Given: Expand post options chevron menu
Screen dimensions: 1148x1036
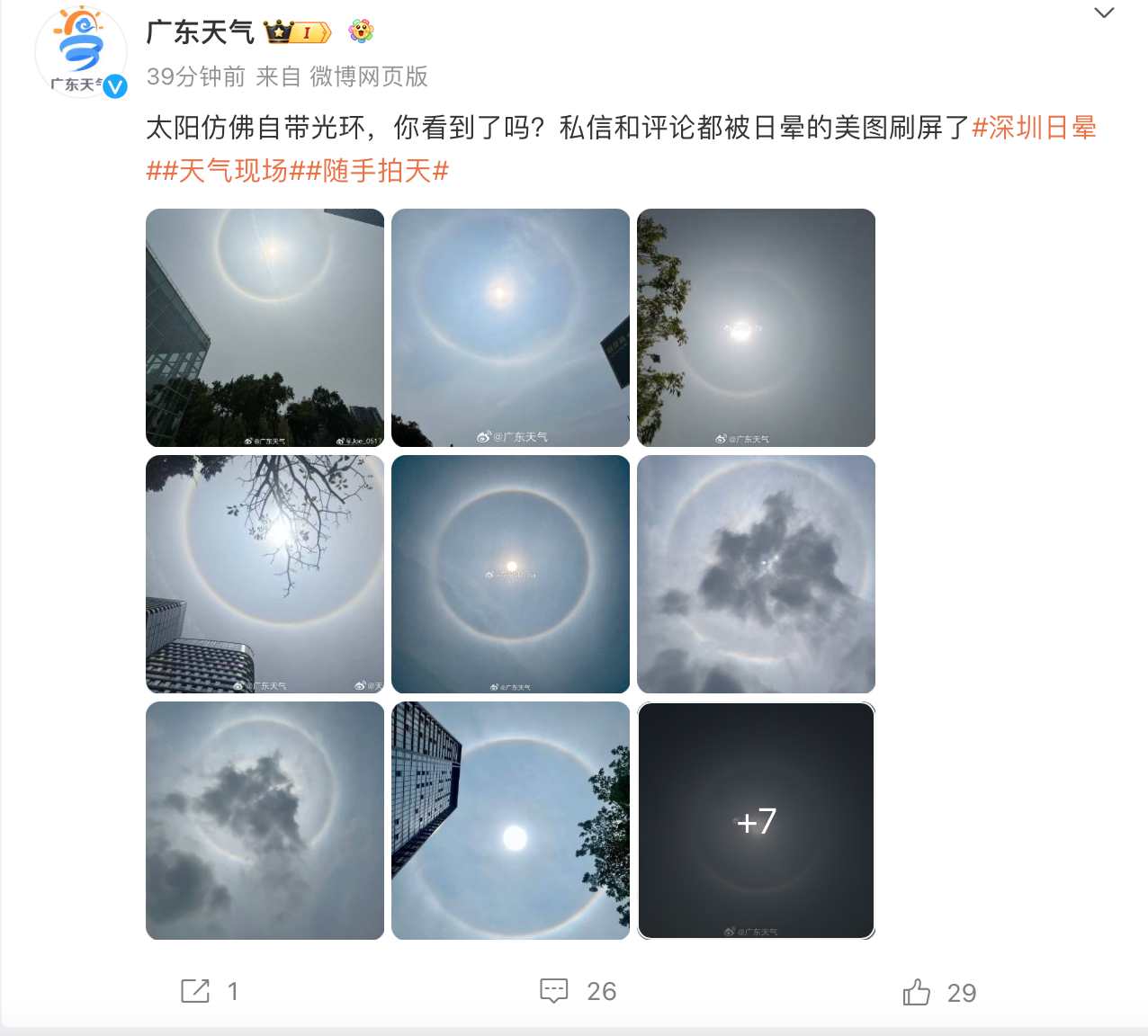Looking at the screenshot, I should 1104,13.
